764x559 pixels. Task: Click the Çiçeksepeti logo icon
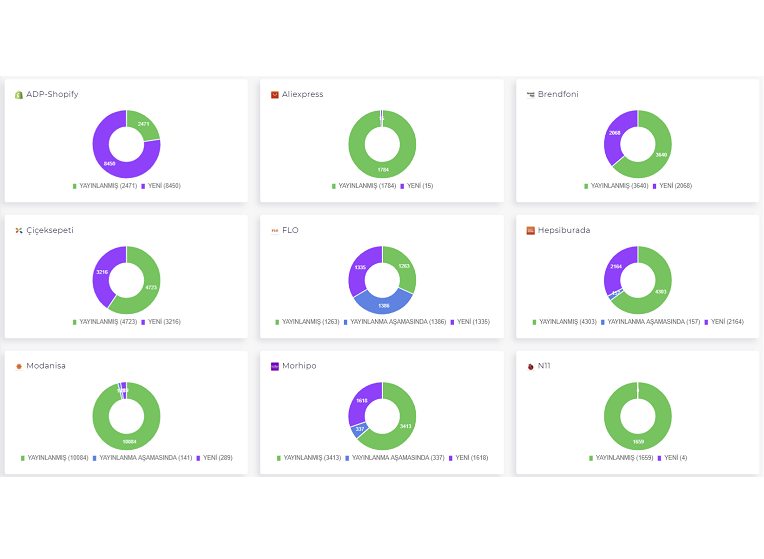19,231
